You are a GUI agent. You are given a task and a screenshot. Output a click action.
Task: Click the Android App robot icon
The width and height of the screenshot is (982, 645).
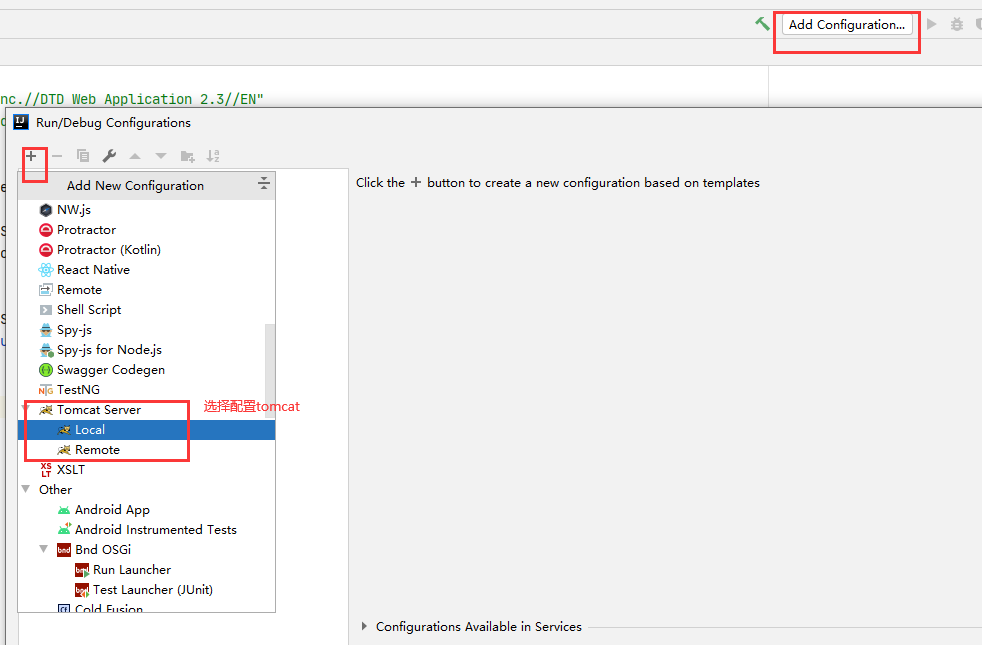click(64, 510)
